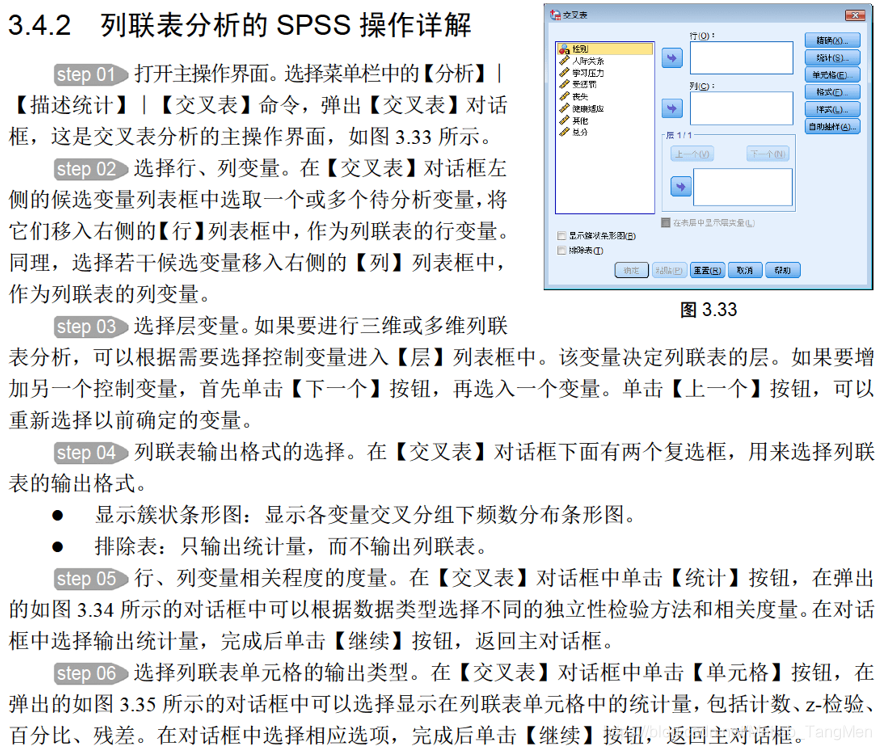The height and width of the screenshot is (750, 881).
Task: Click the 确定 button
Action: [632, 271]
